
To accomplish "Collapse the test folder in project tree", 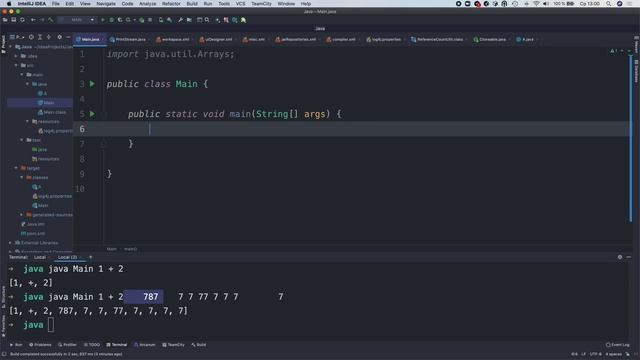I will point(22,140).
